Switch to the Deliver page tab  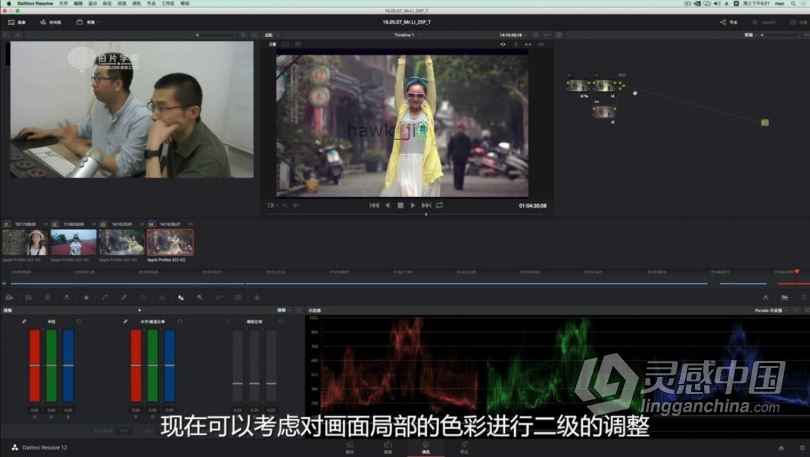click(x=464, y=447)
